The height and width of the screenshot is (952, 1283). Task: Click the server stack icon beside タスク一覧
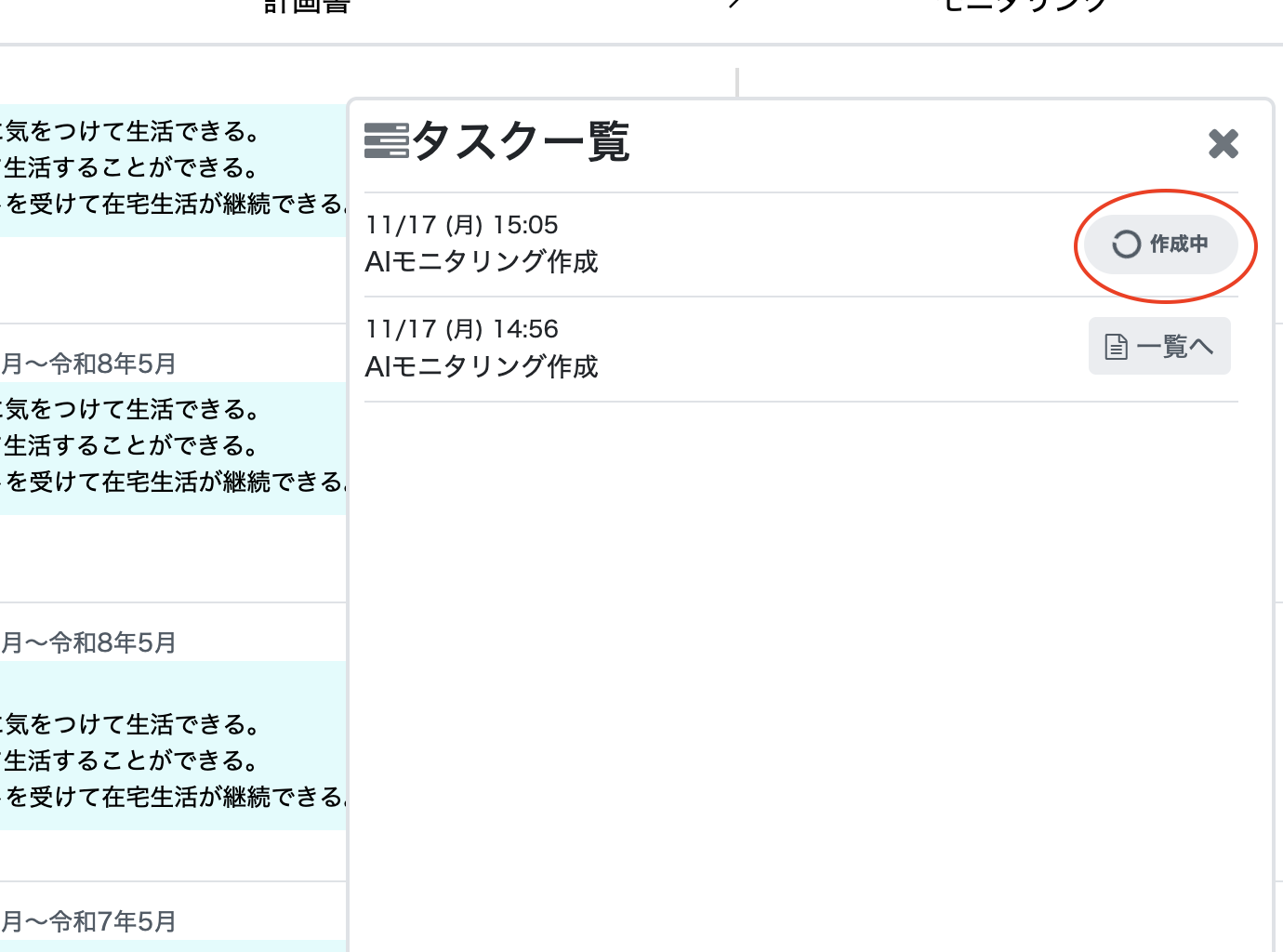pos(386,140)
